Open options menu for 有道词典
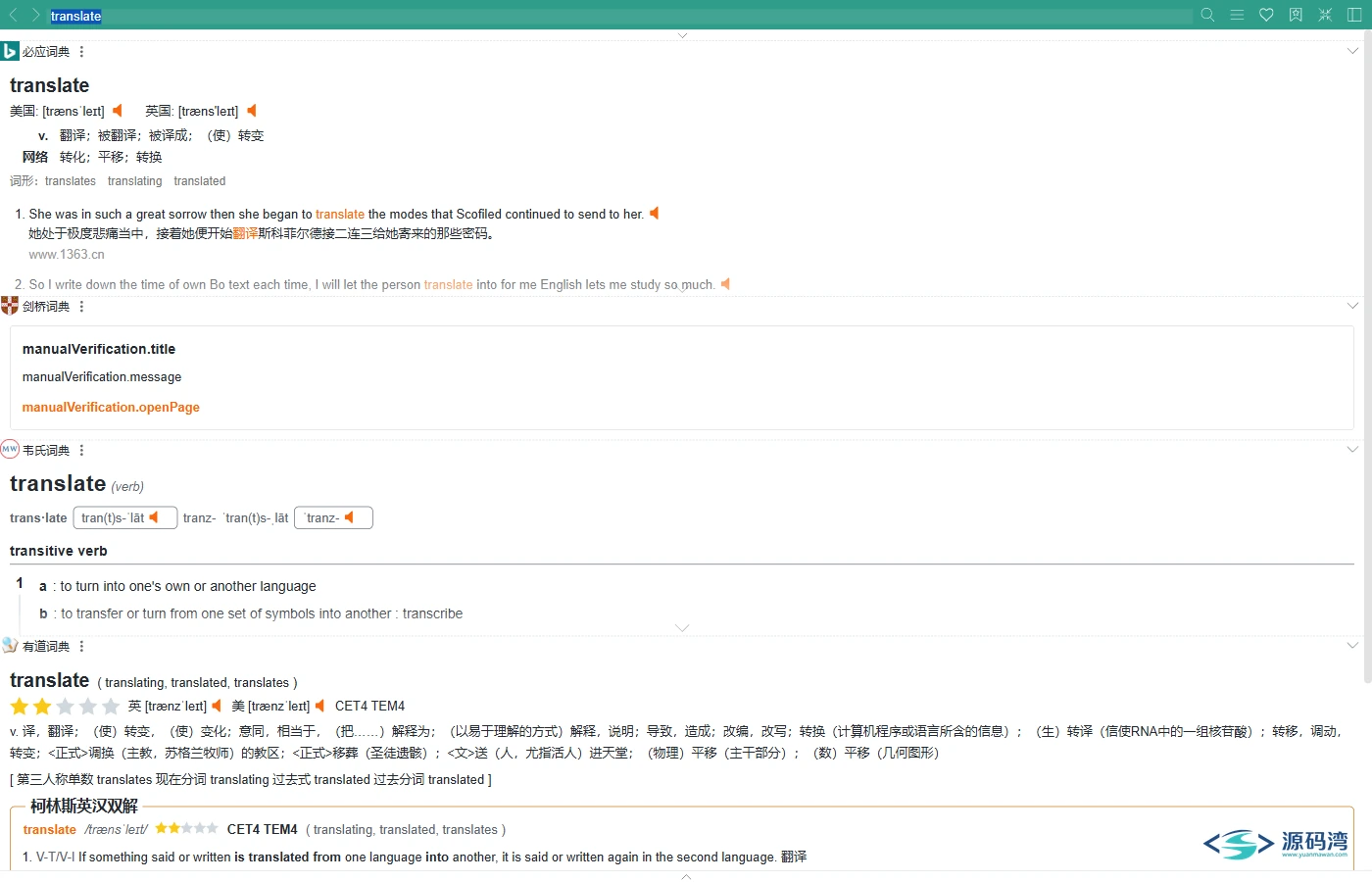 81,647
